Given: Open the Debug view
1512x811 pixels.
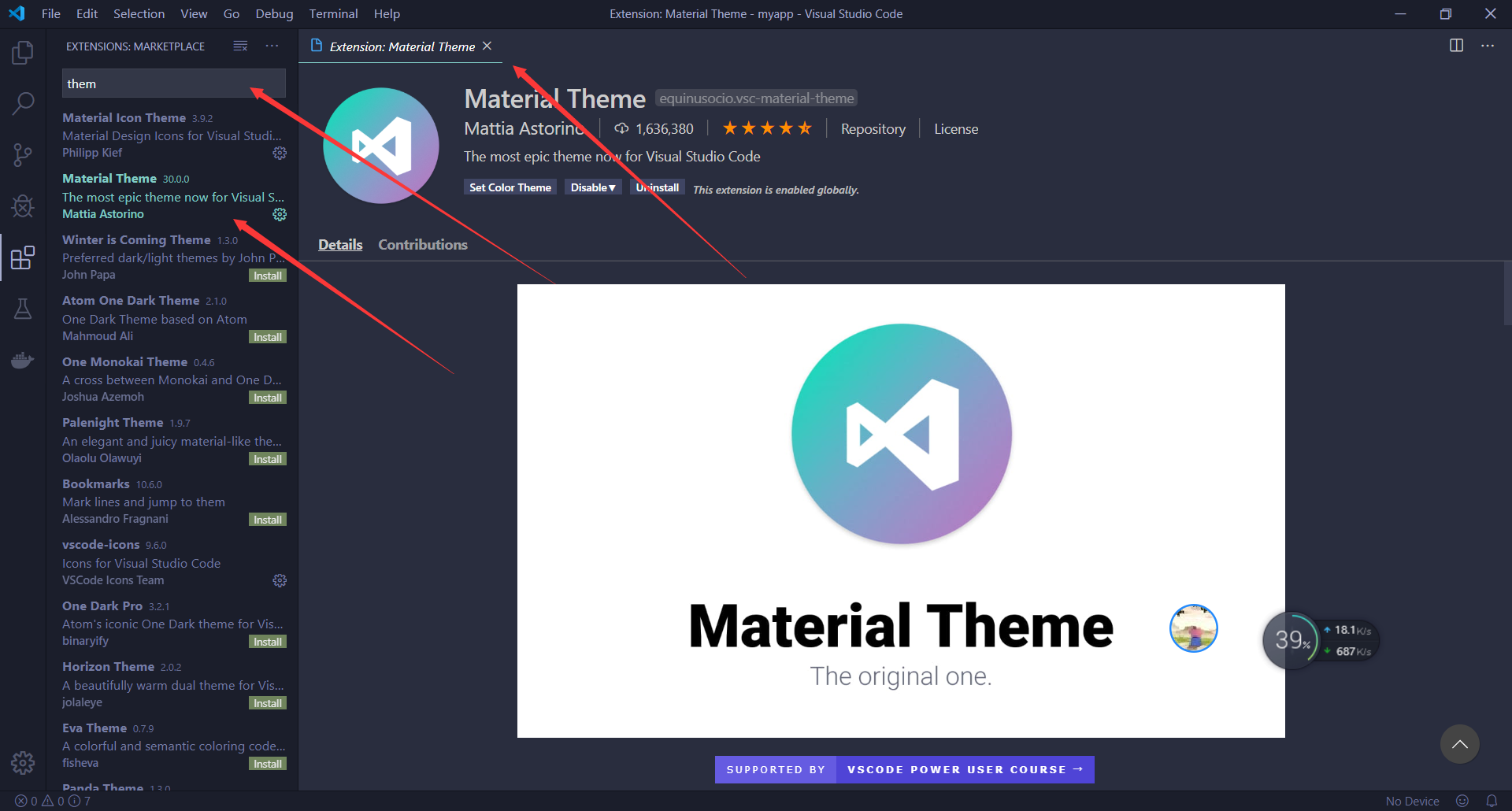Looking at the screenshot, I should [23, 206].
